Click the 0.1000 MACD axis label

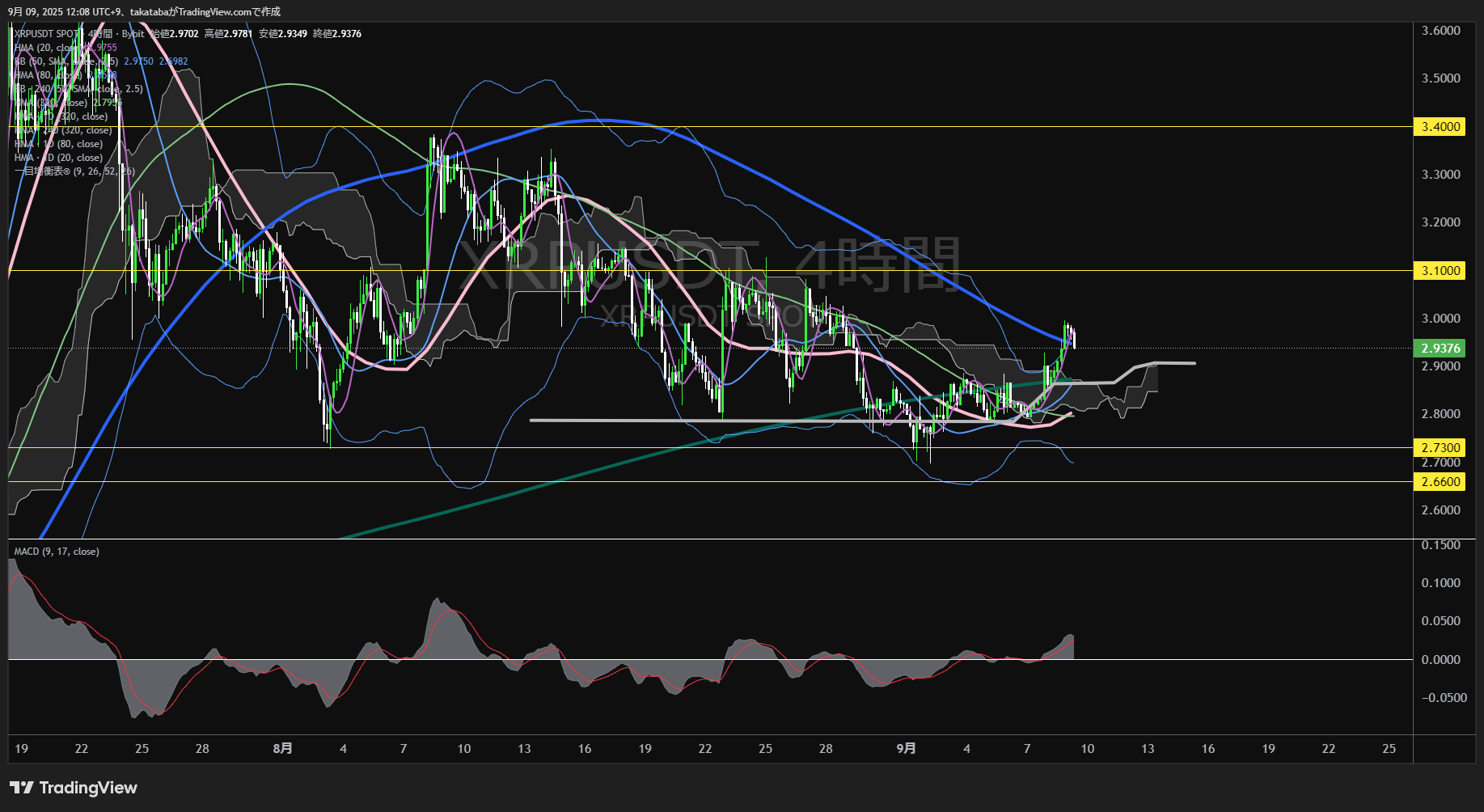(1441, 583)
